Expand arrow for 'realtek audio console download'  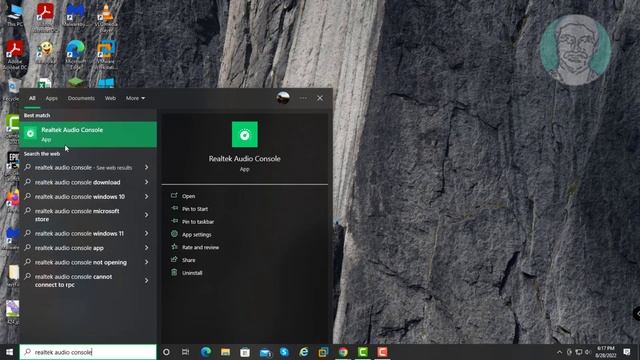[147, 182]
